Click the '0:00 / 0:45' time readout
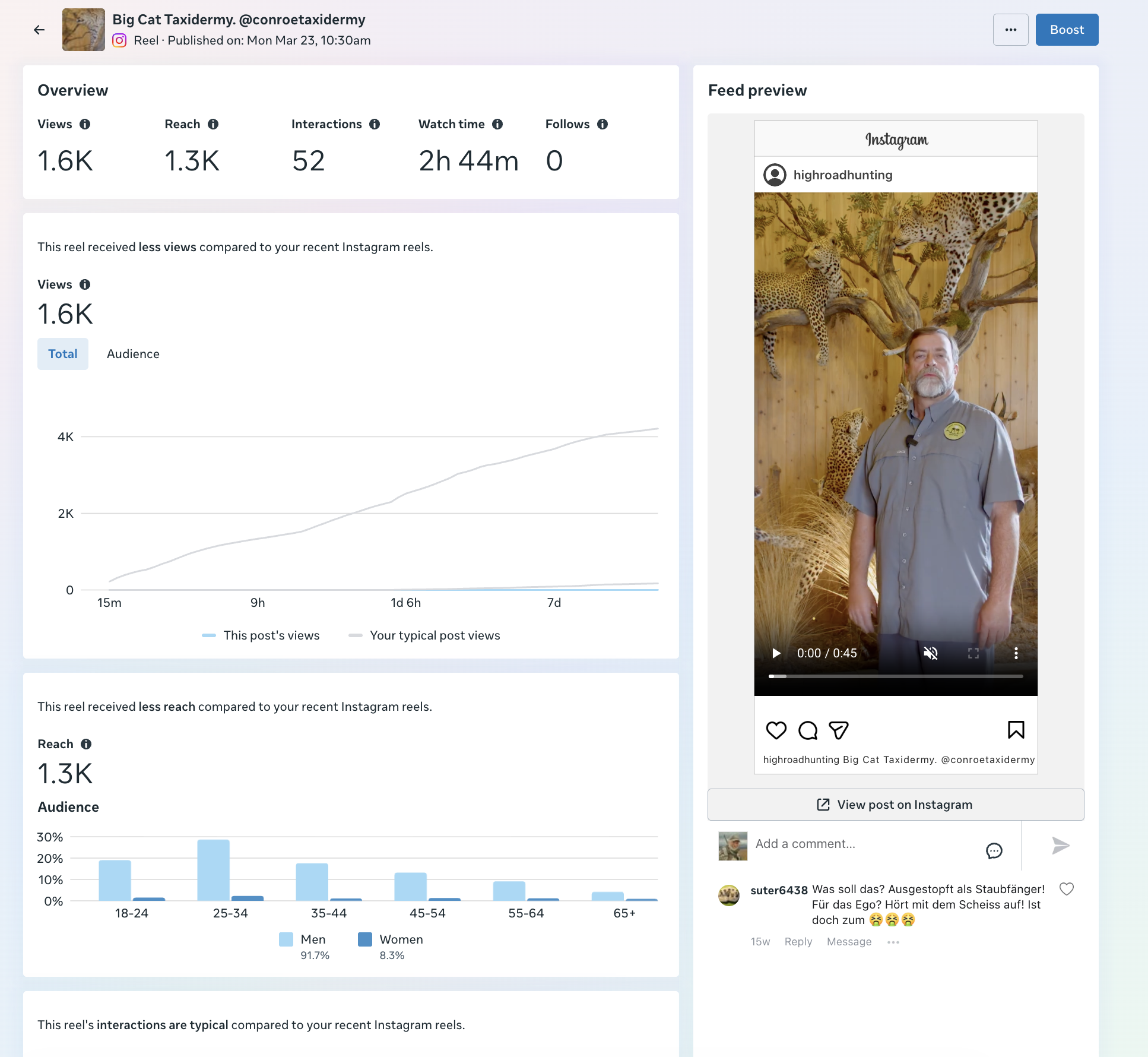The height and width of the screenshot is (1057, 1148). [827, 653]
